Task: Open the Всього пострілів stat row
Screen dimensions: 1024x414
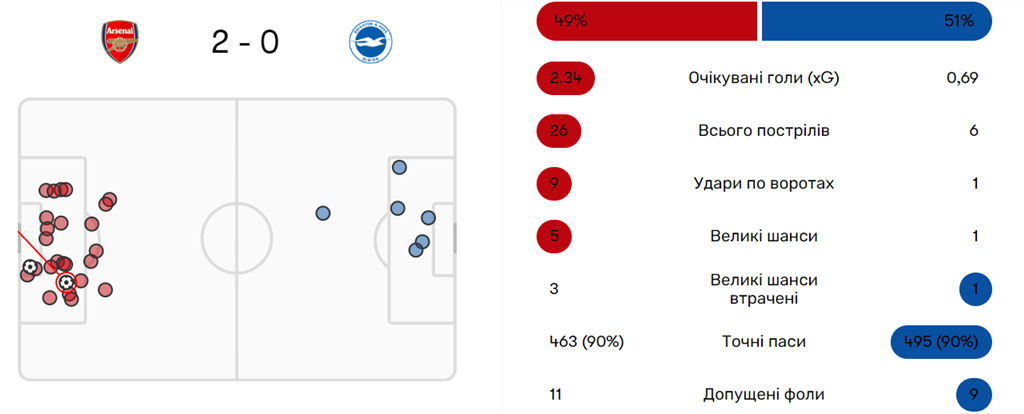Action: click(x=763, y=131)
